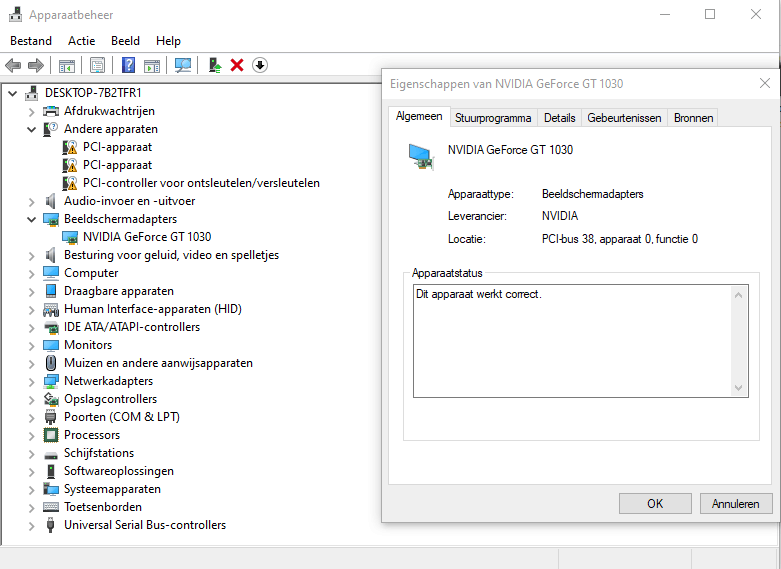Show or hide the console tree icon
This screenshot has width=781, height=569.
(67, 65)
